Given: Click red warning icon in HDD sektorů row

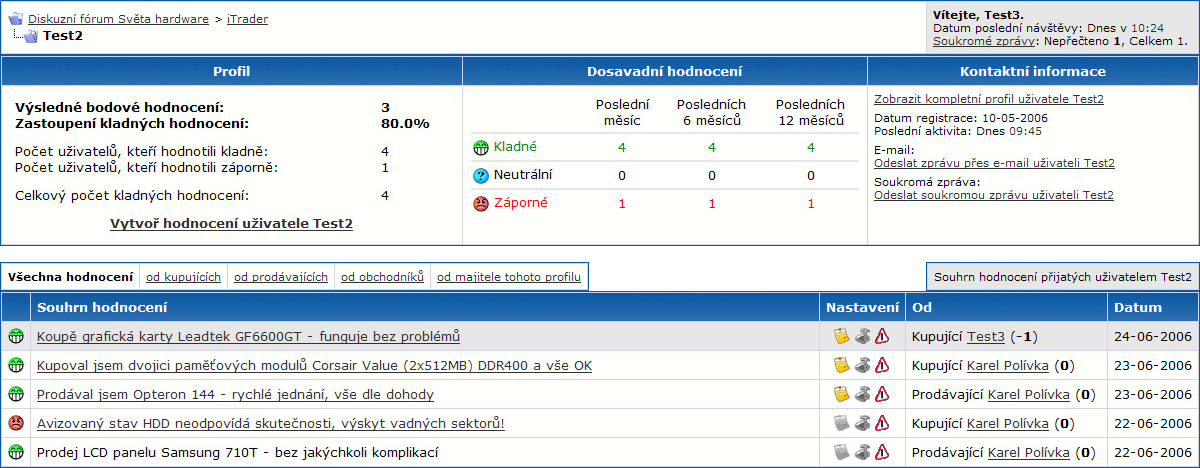Looking at the screenshot, I should coord(881,424).
